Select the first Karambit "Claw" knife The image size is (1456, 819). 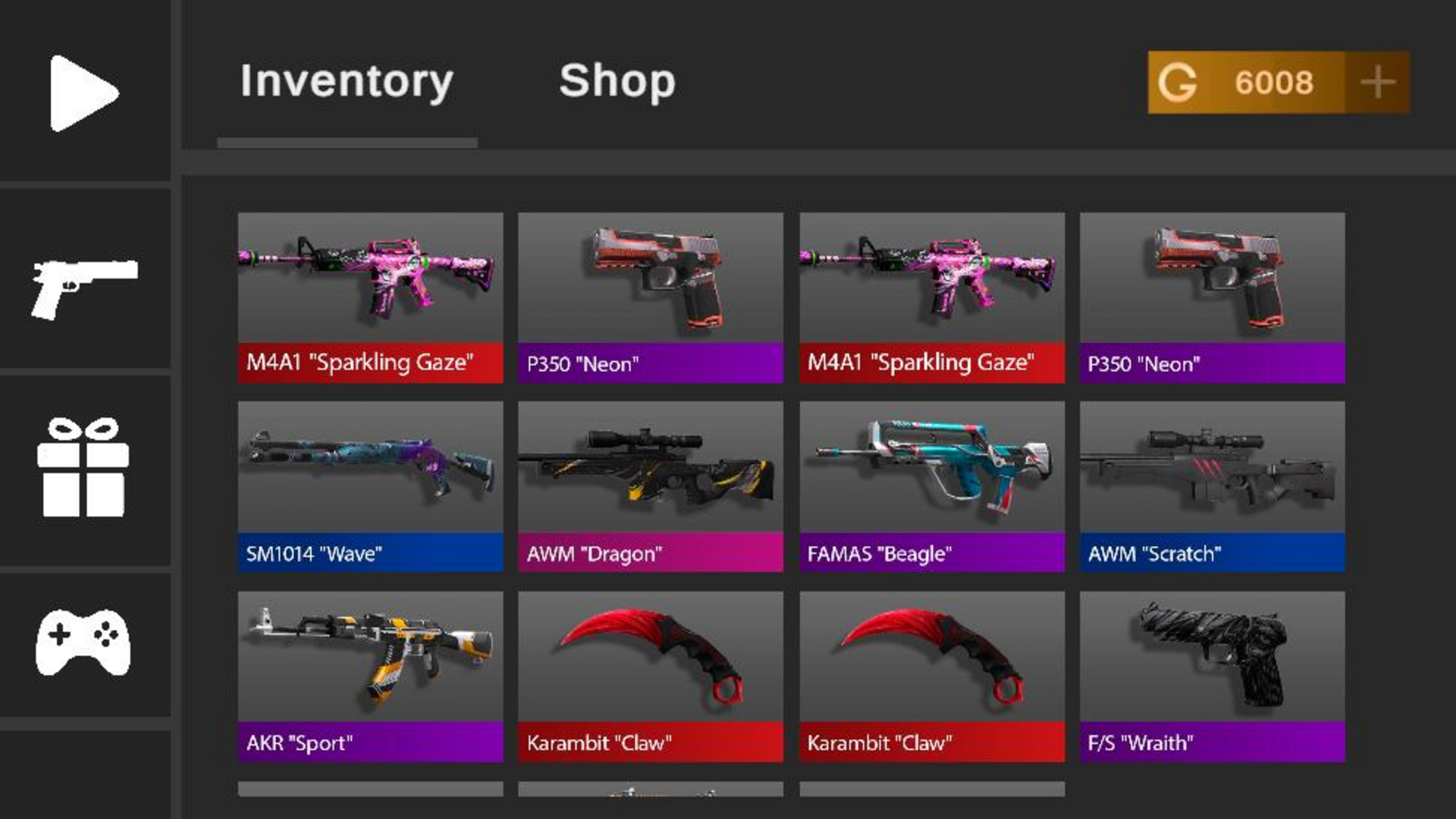point(651,676)
